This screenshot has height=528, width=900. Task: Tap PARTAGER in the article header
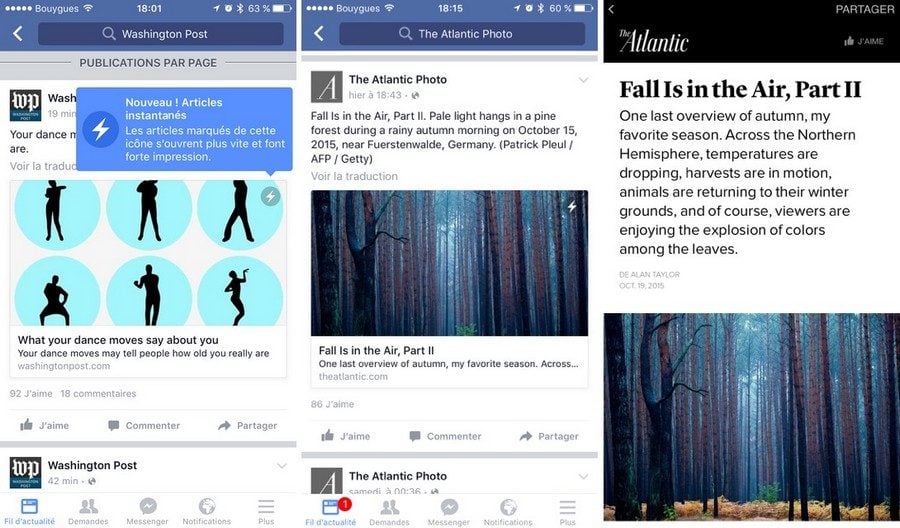[864, 9]
